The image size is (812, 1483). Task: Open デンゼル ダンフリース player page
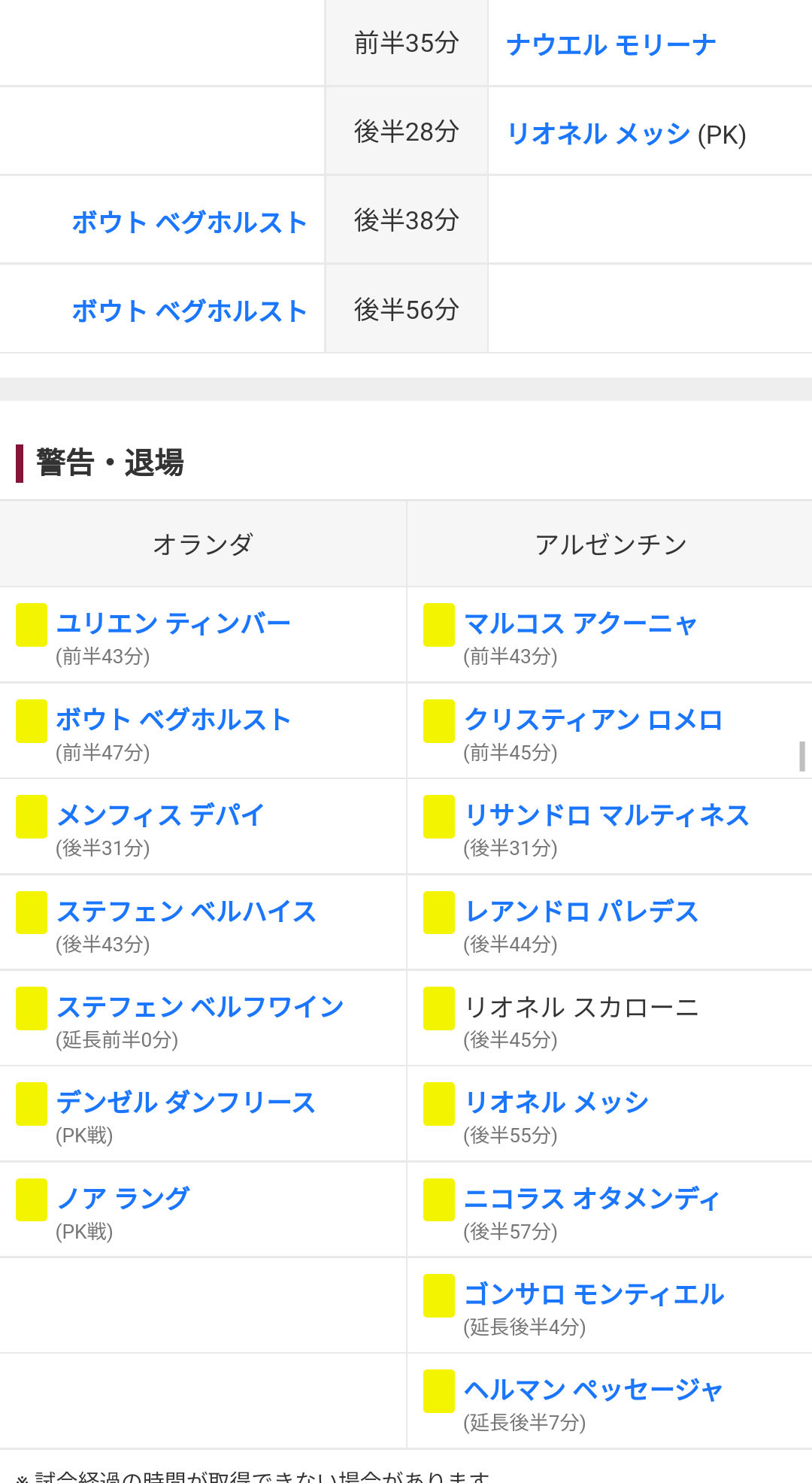[x=186, y=1102]
